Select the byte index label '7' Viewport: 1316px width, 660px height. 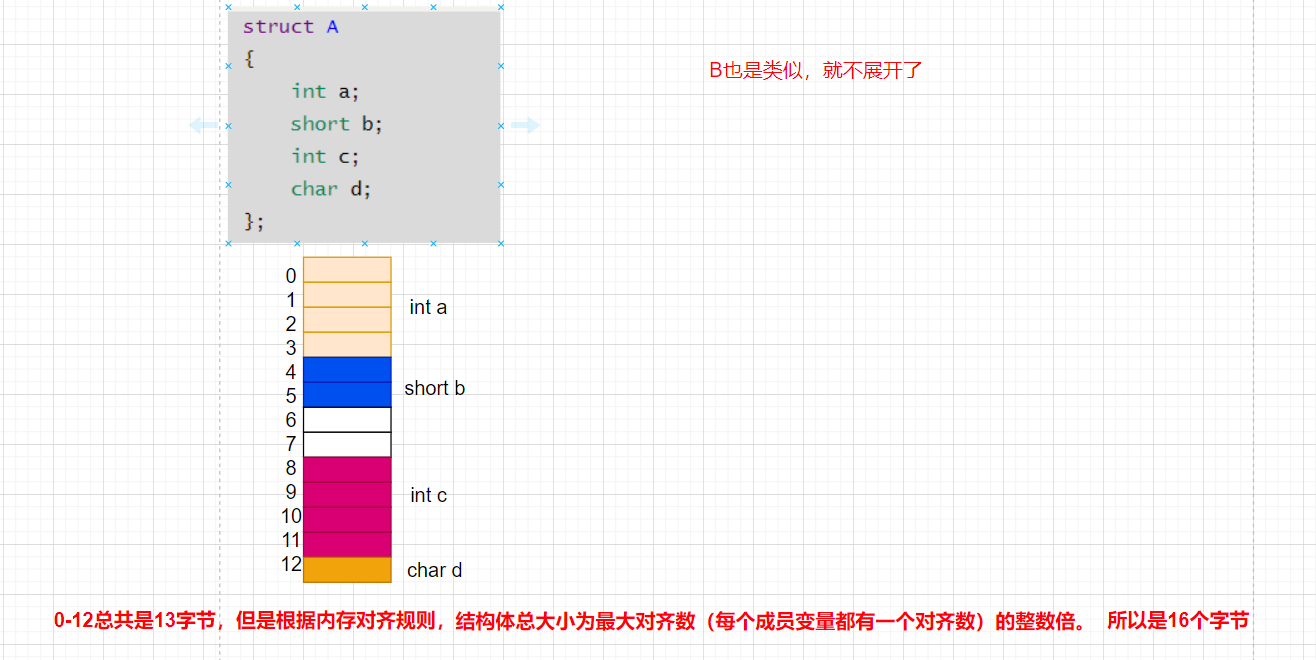291,444
